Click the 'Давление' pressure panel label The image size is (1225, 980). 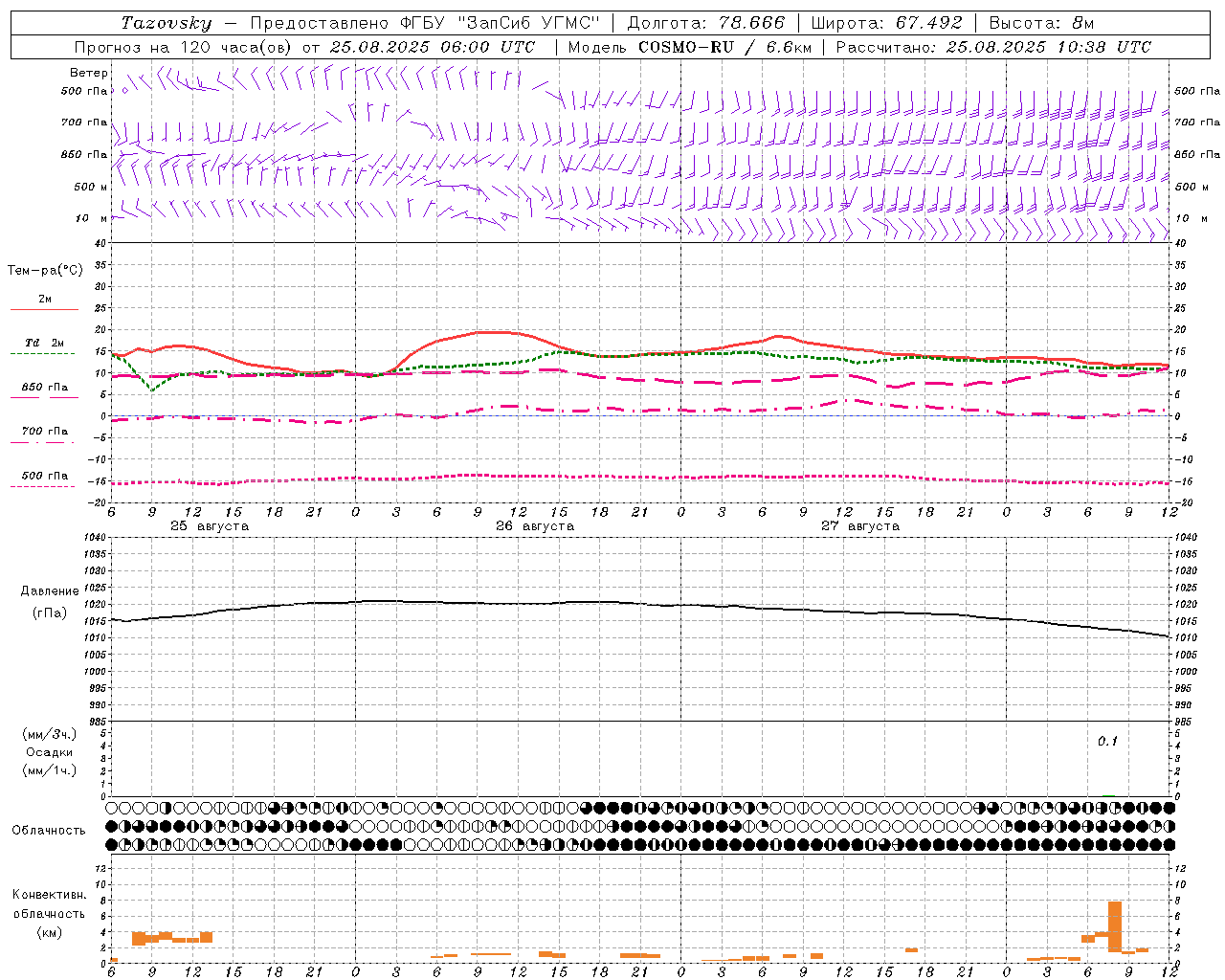(x=50, y=591)
